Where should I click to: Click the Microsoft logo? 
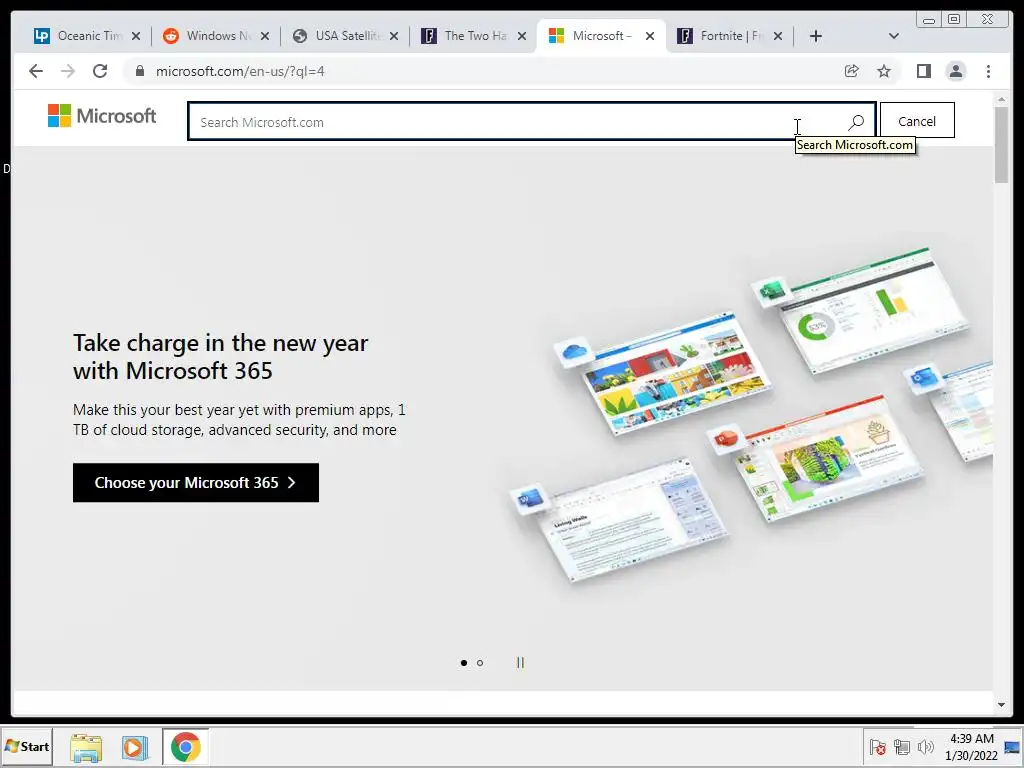click(x=102, y=116)
